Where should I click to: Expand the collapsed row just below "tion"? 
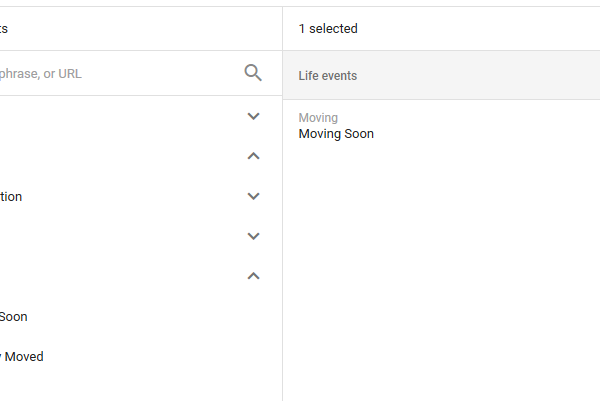point(253,236)
